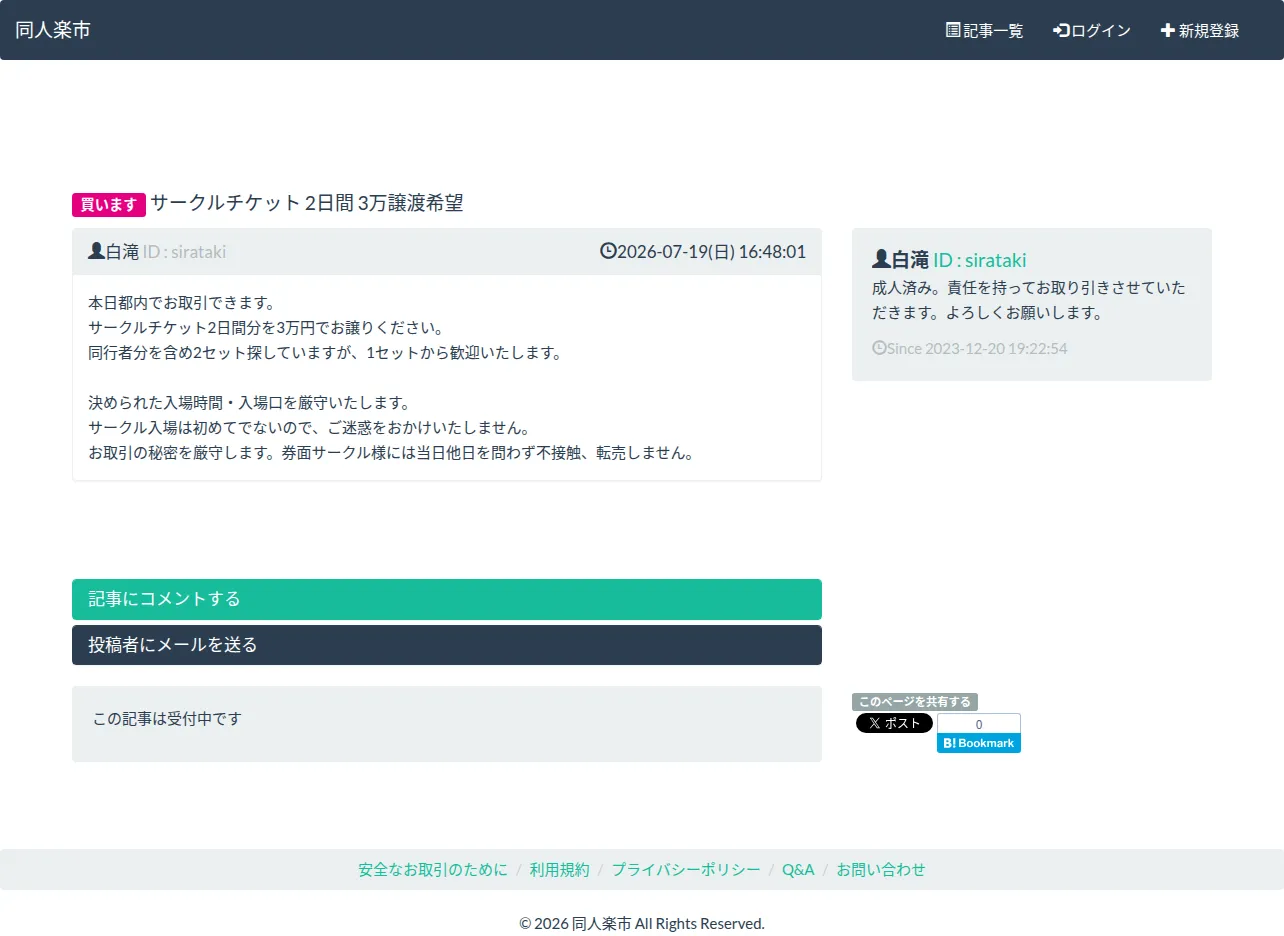Click the ログイン login arrow icon
The width and height of the screenshot is (1284, 936).
pos(1062,30)
